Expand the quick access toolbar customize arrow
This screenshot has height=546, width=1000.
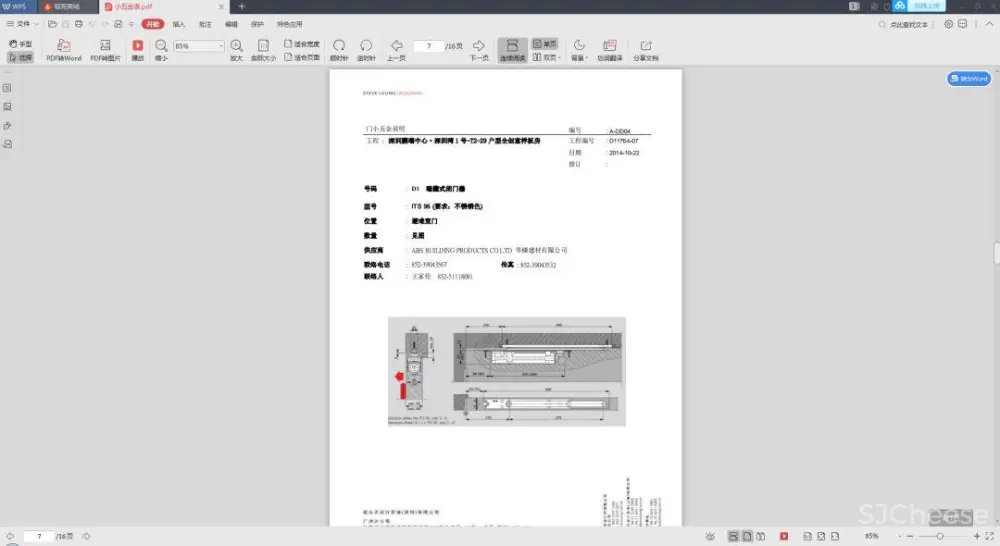click(x=131, y=24)
